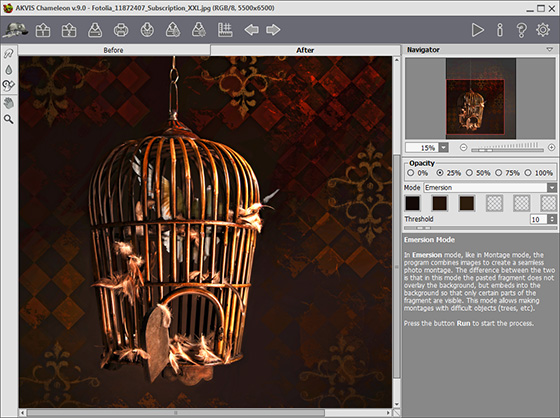Collapse the Navigator panel triangle

click(x=550, y=50)
